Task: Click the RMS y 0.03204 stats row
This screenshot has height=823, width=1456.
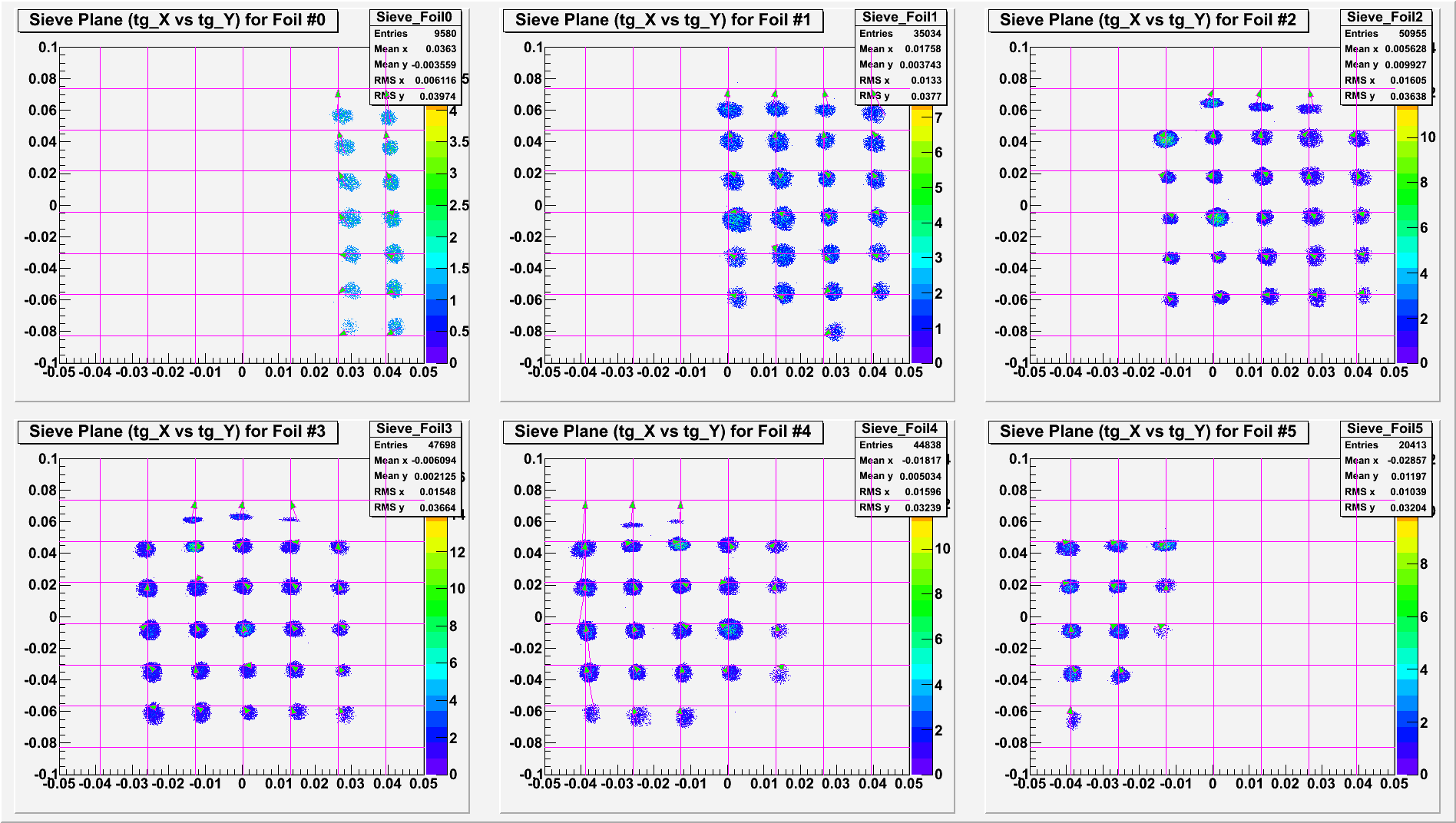Action: click(1385, 507)
